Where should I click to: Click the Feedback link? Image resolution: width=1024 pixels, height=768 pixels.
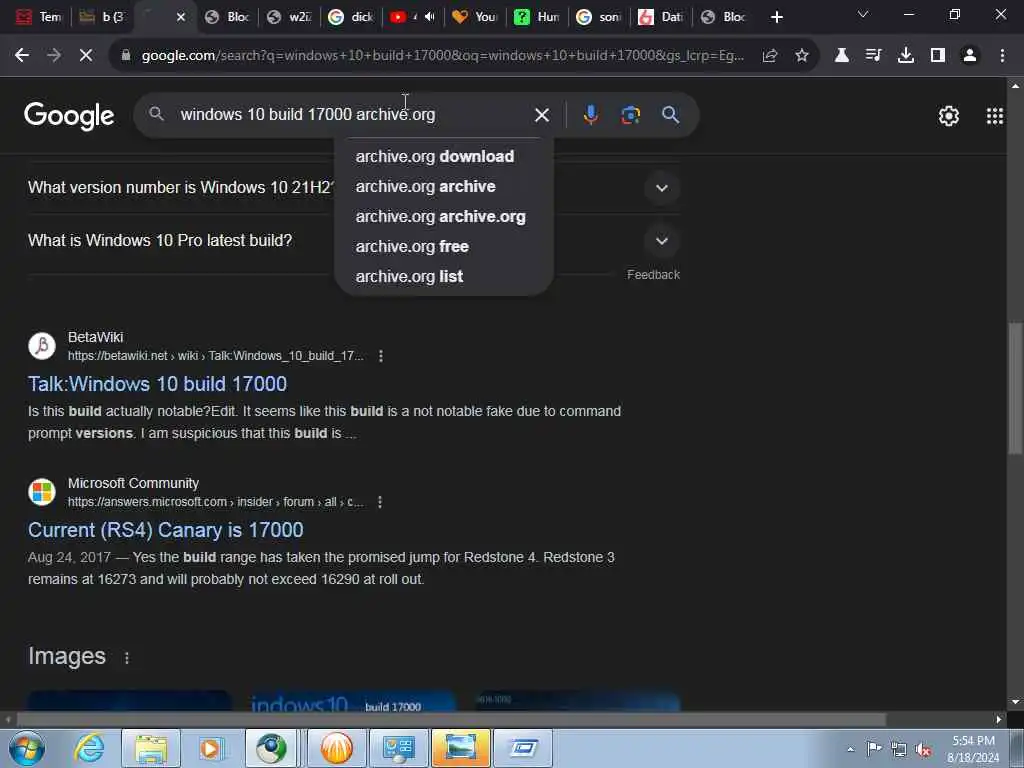[653, 275]
